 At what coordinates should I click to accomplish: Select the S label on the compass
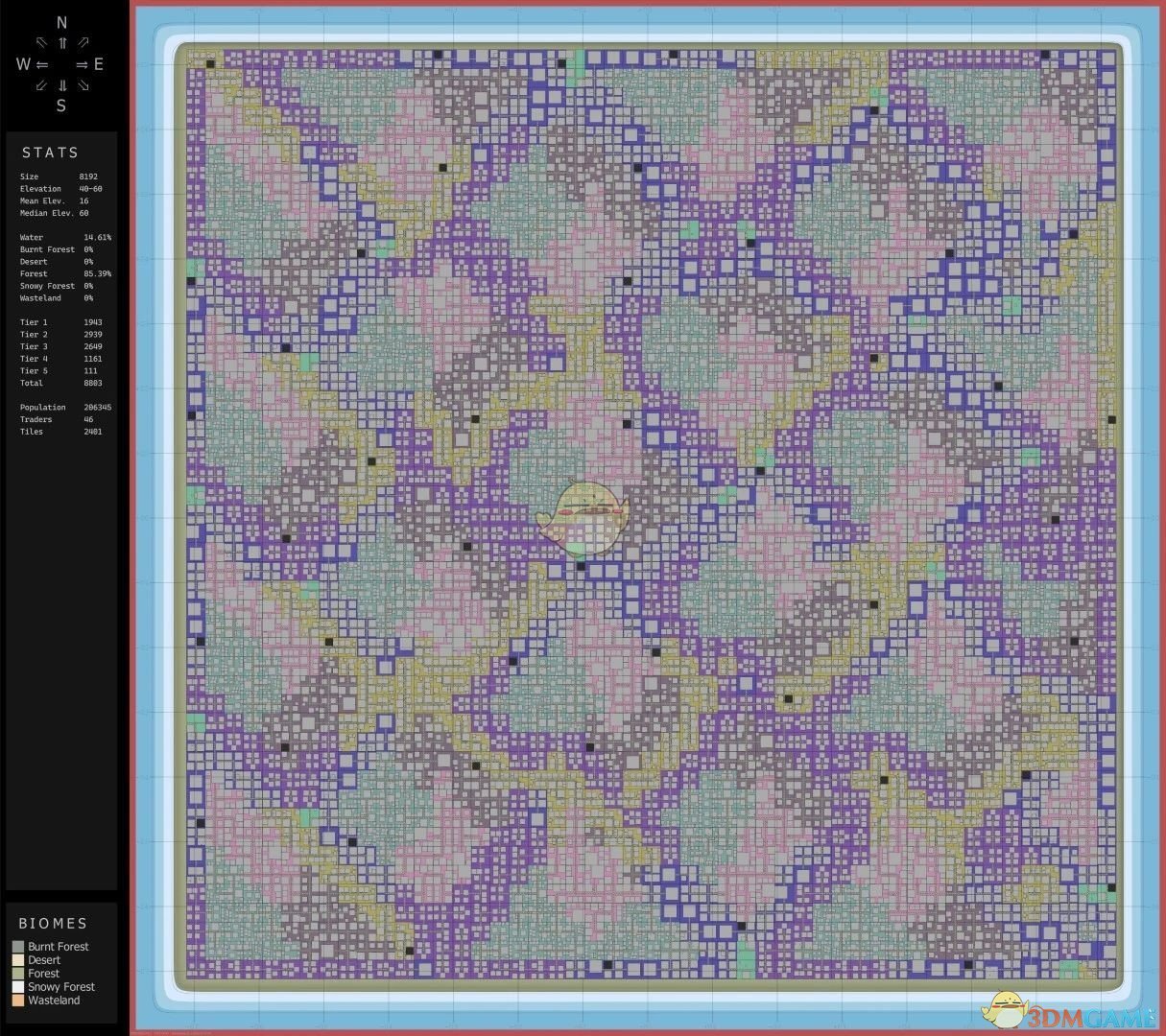click(61, 106)
